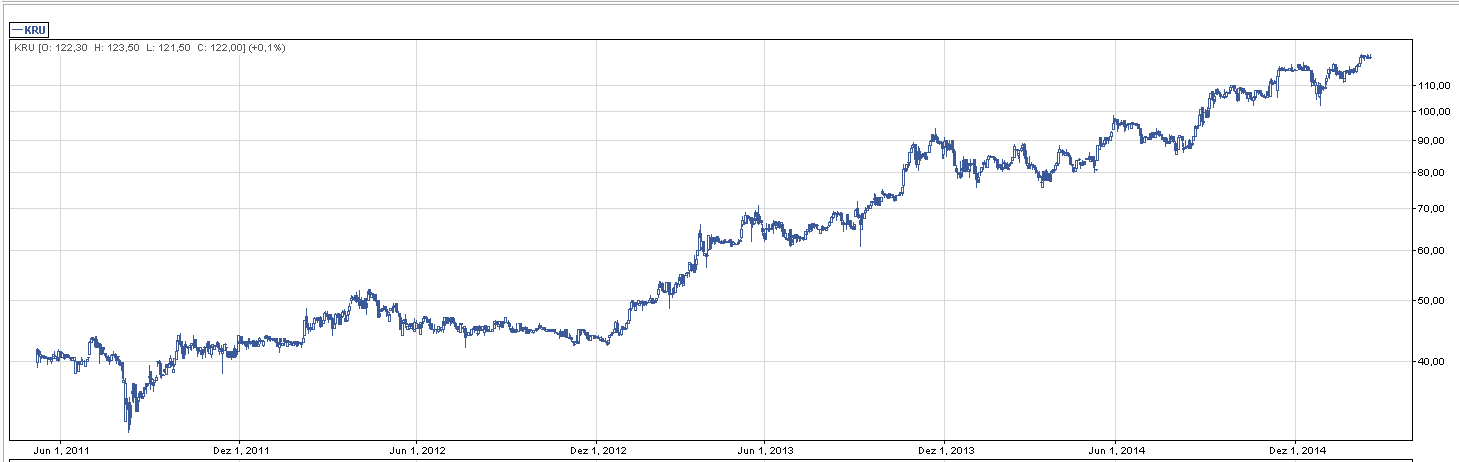
Task: Click the KRU OHLC info text
Action: tap(149, 48)
